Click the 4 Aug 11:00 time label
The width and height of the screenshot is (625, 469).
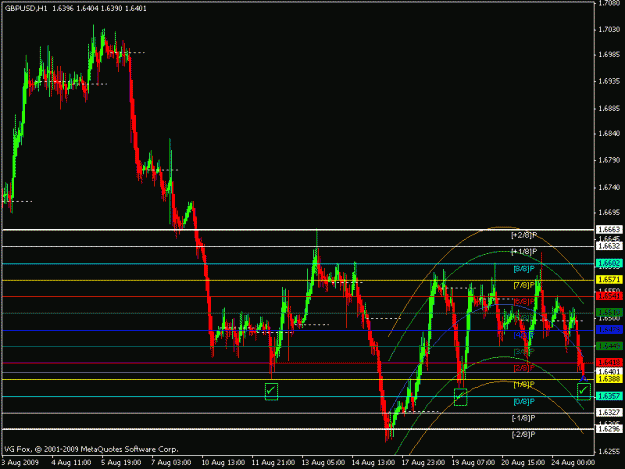[71, 463]
